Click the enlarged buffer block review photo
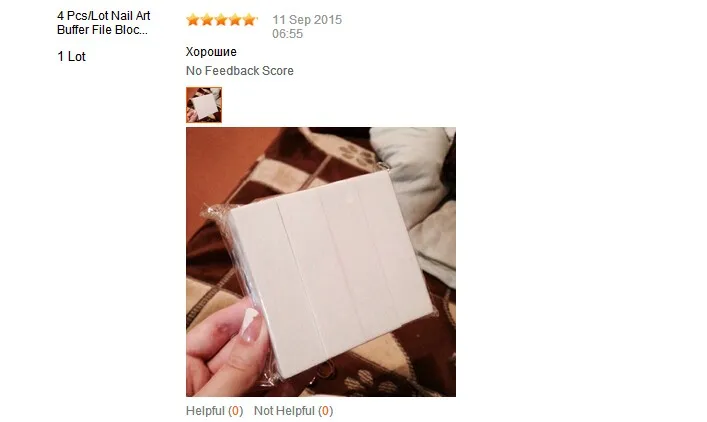 [321, 262]
